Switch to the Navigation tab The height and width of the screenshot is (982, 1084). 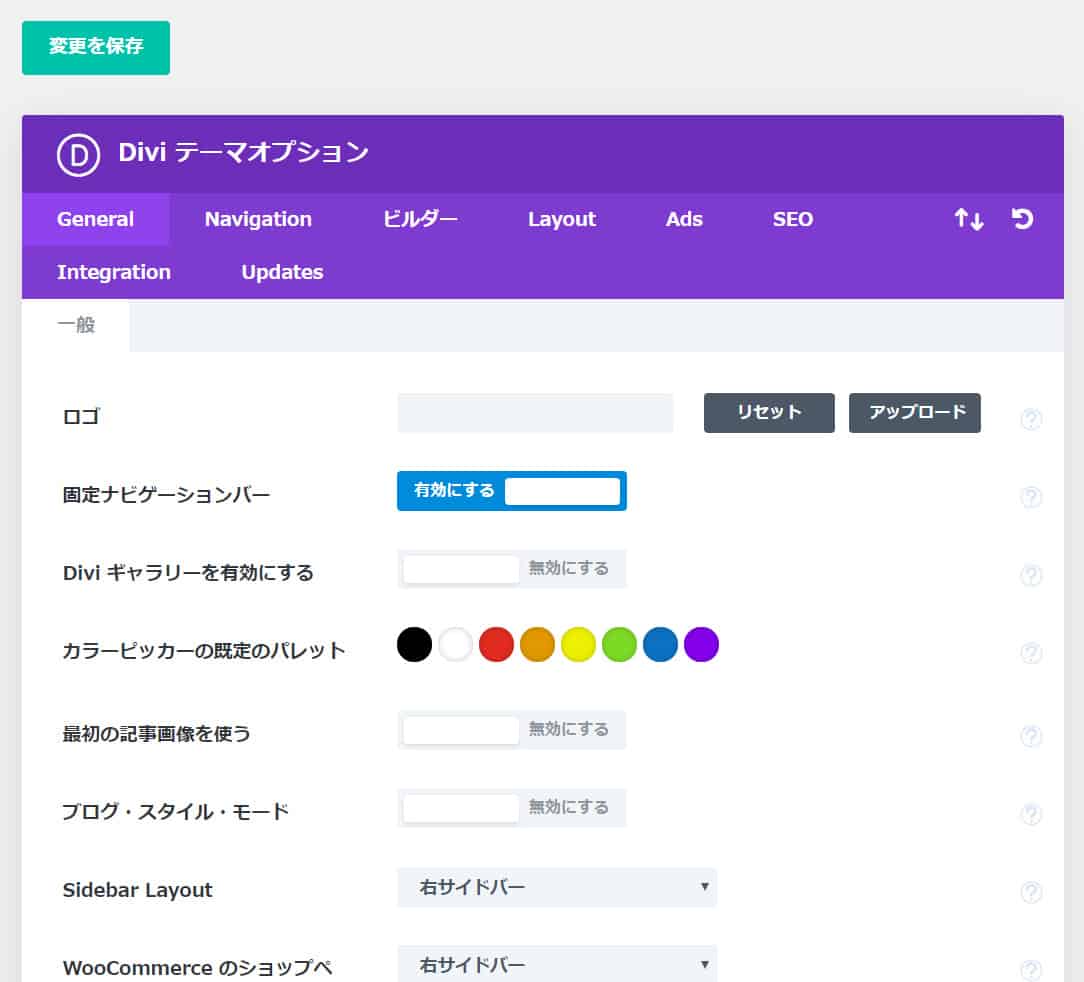tap(258, 219)
